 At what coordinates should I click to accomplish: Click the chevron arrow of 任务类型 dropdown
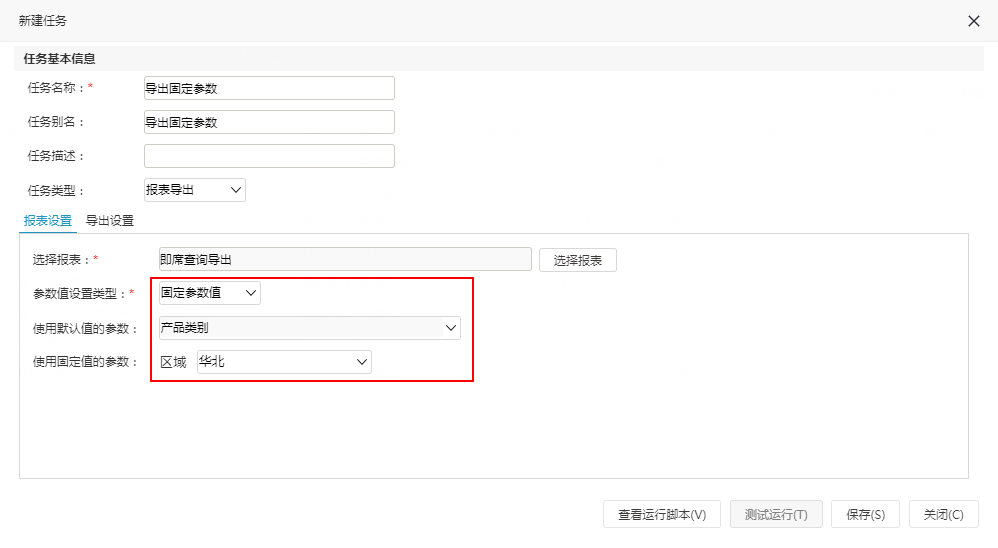(235, 190)
